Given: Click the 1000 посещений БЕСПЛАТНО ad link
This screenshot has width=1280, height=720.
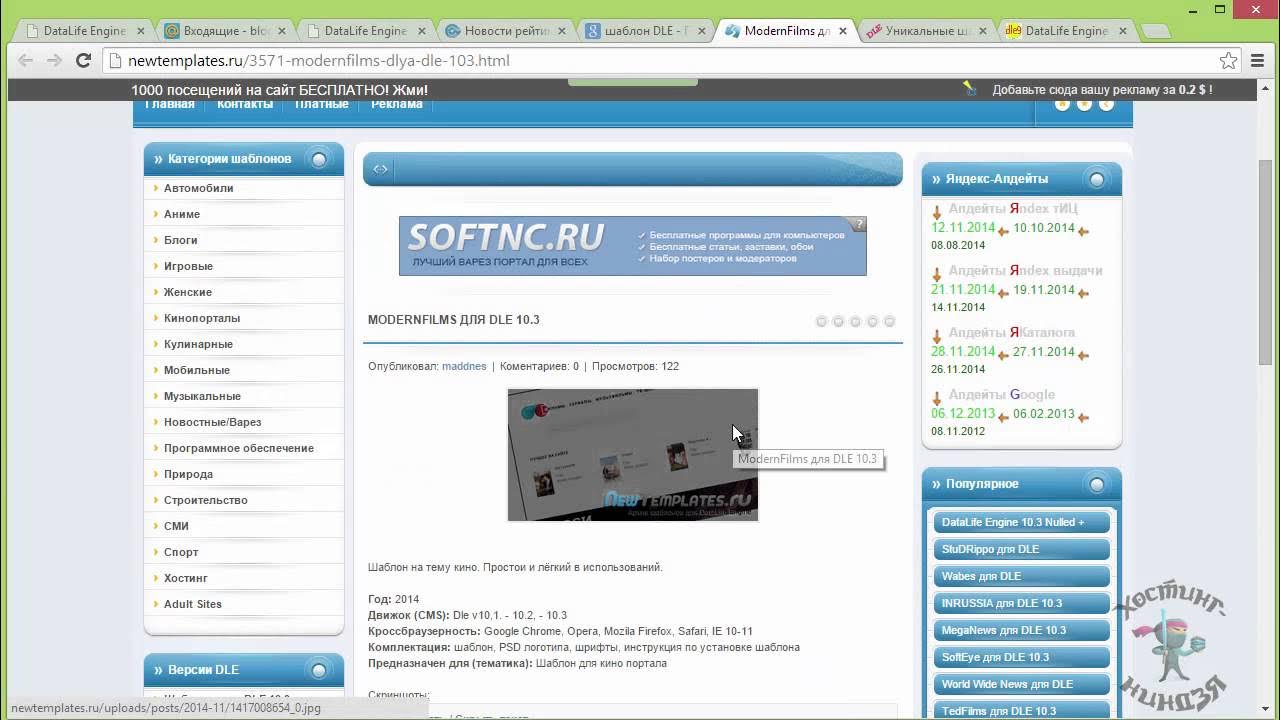Looking at the screenshot, I should click(279, 90).
